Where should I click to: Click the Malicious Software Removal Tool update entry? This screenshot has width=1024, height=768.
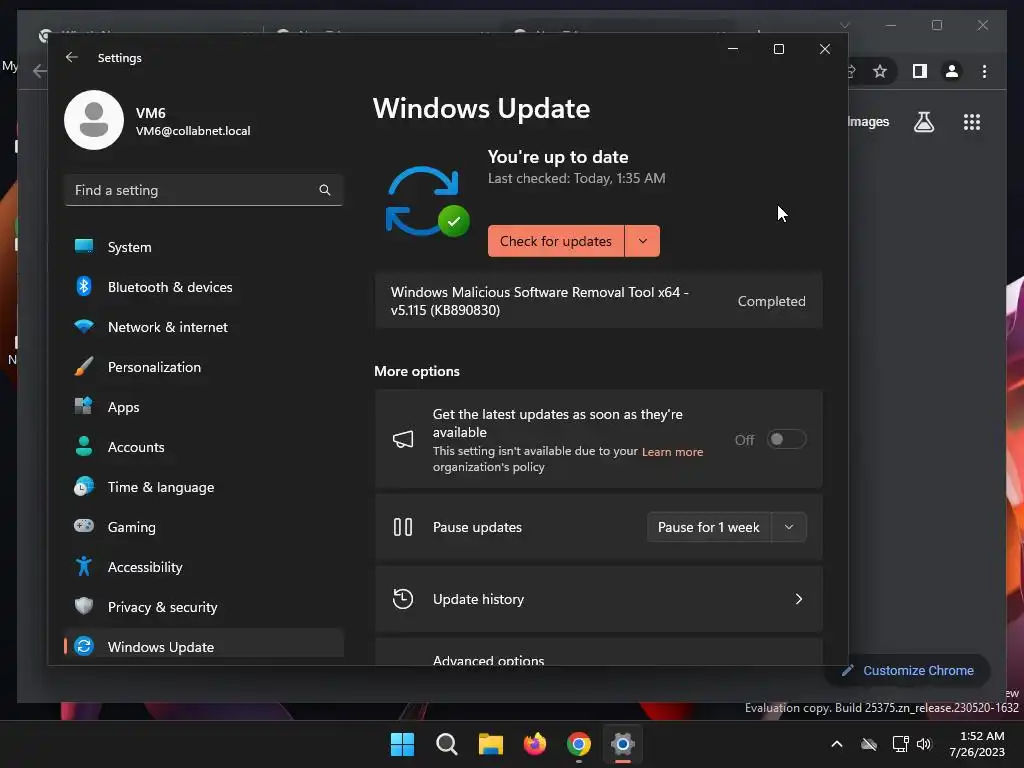click(x=598, y=301)
